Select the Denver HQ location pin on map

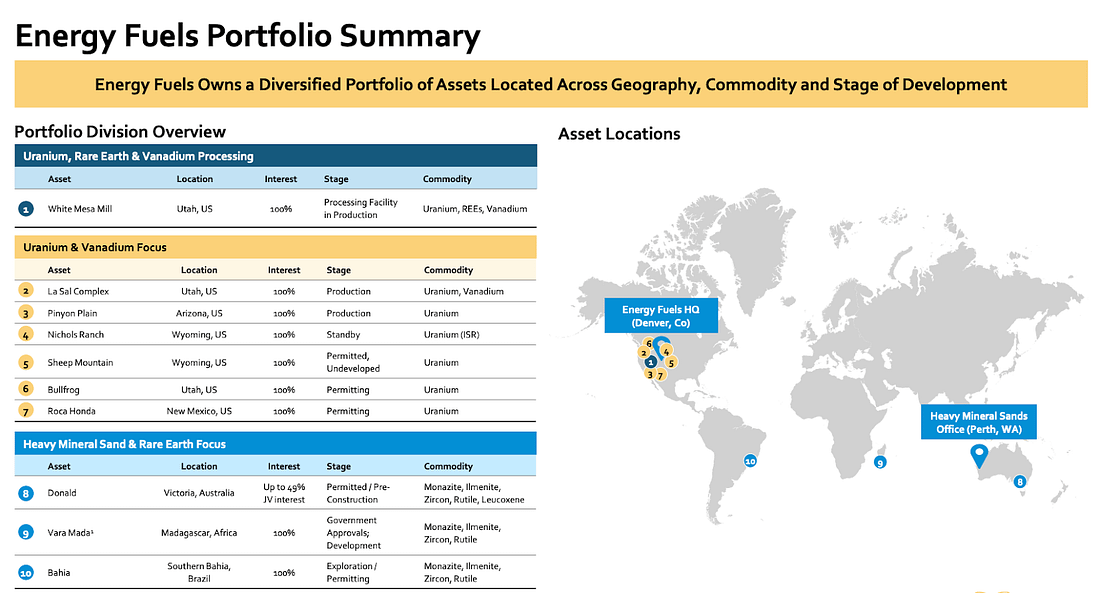pyautogui.click(x=659, y=346)
